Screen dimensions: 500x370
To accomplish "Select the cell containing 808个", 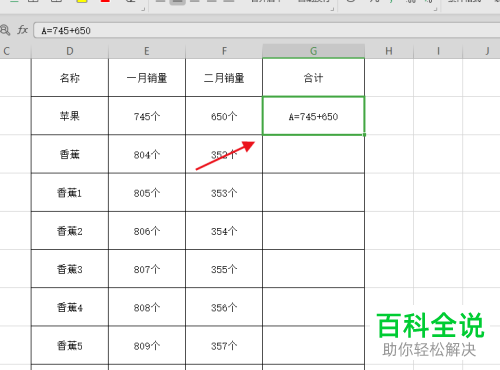I will [x=147, y=307].
